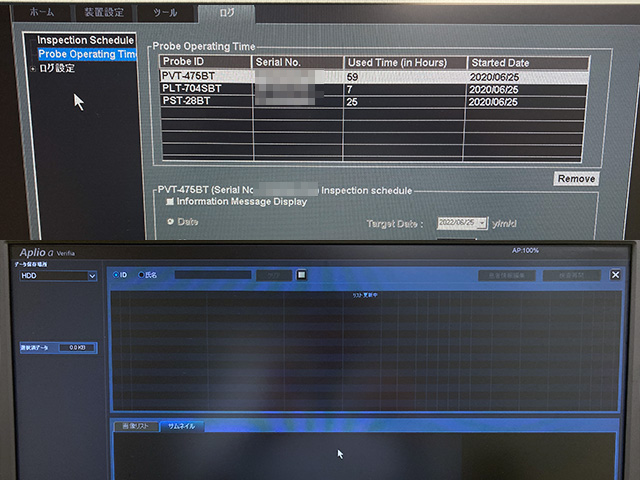Select the PST-28BT probe row
The image size is (640, 480).
373,101
